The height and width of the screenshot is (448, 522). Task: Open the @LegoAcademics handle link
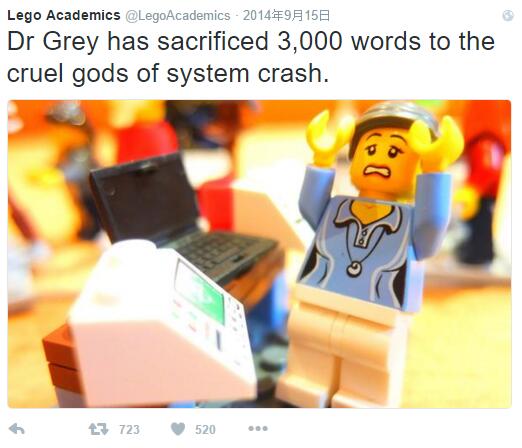coord(178,16)
